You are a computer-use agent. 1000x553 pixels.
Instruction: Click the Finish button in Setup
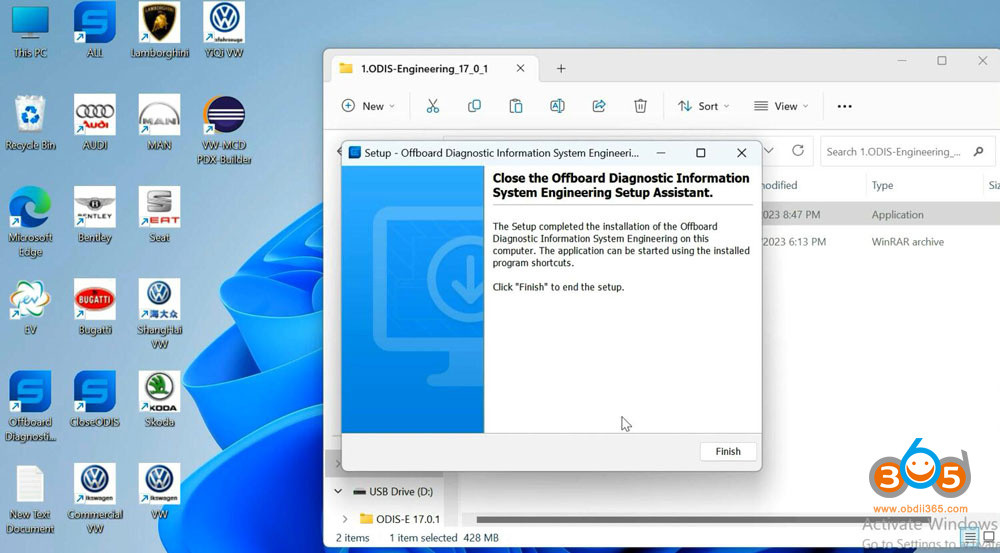click(727, 451)
